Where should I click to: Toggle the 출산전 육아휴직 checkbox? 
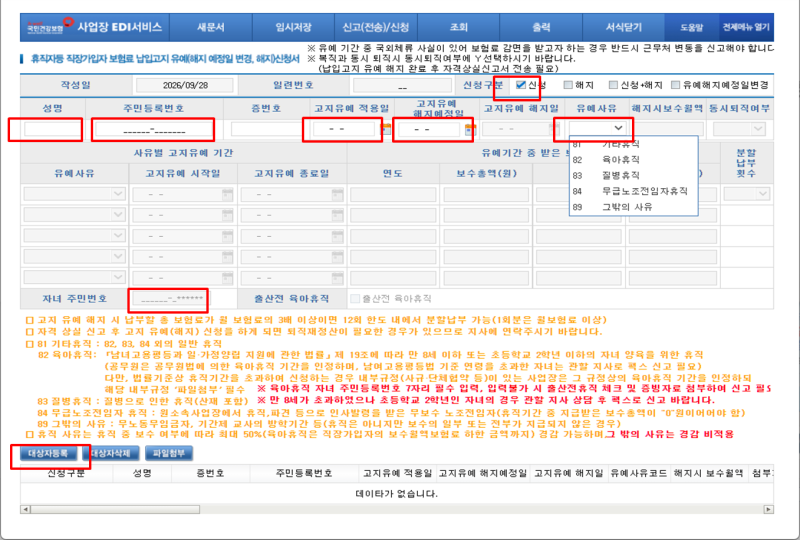pyautogui.click(x=355, y=299)
